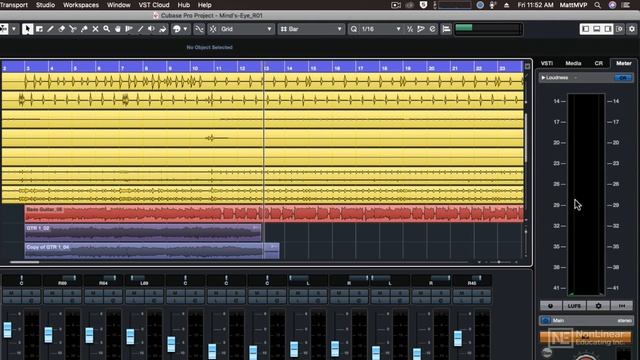Open the color palette selector icon
This screenshot has height=360, width=640.
tap(177, 29)
